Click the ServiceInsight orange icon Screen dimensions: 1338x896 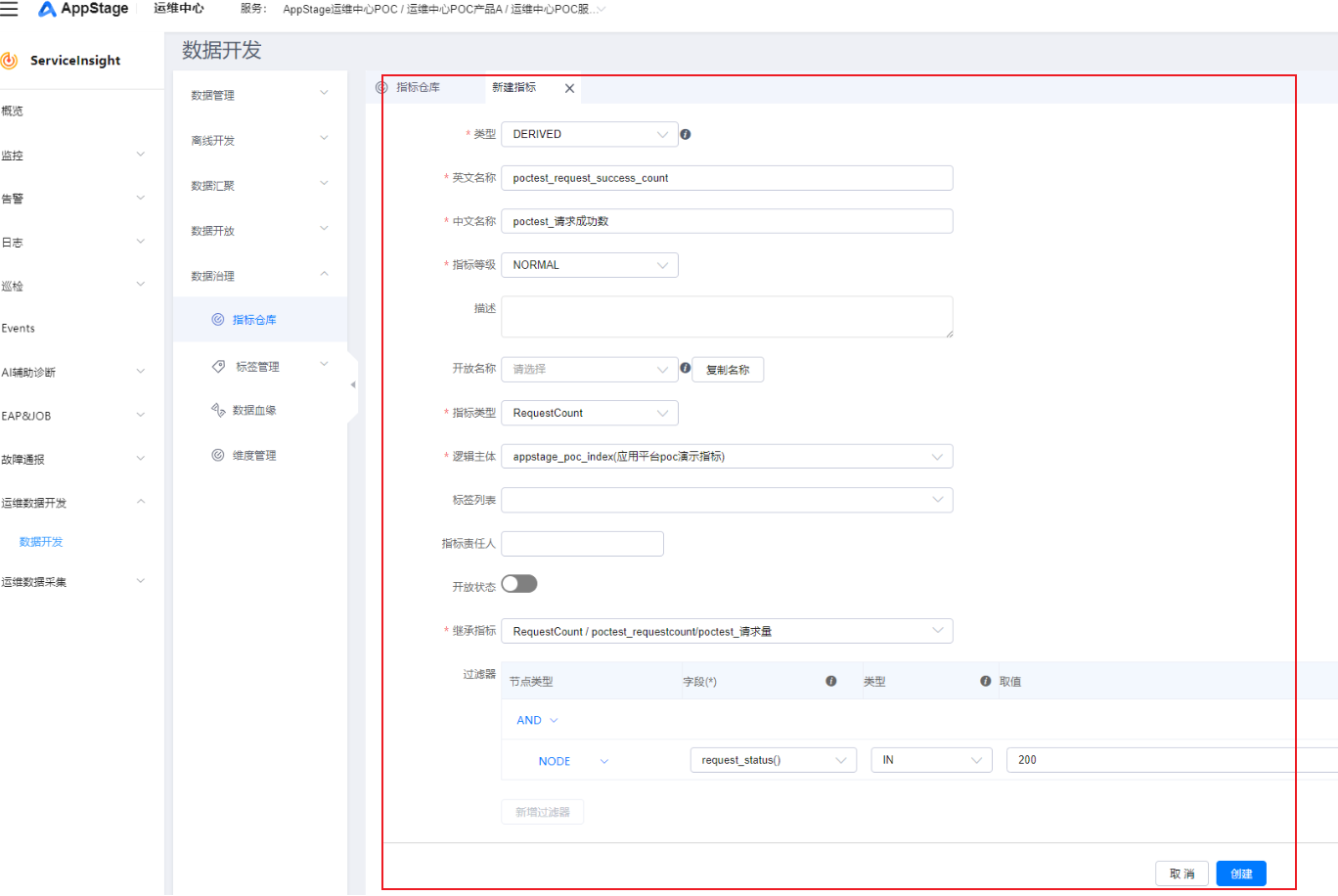coord(10,61)
